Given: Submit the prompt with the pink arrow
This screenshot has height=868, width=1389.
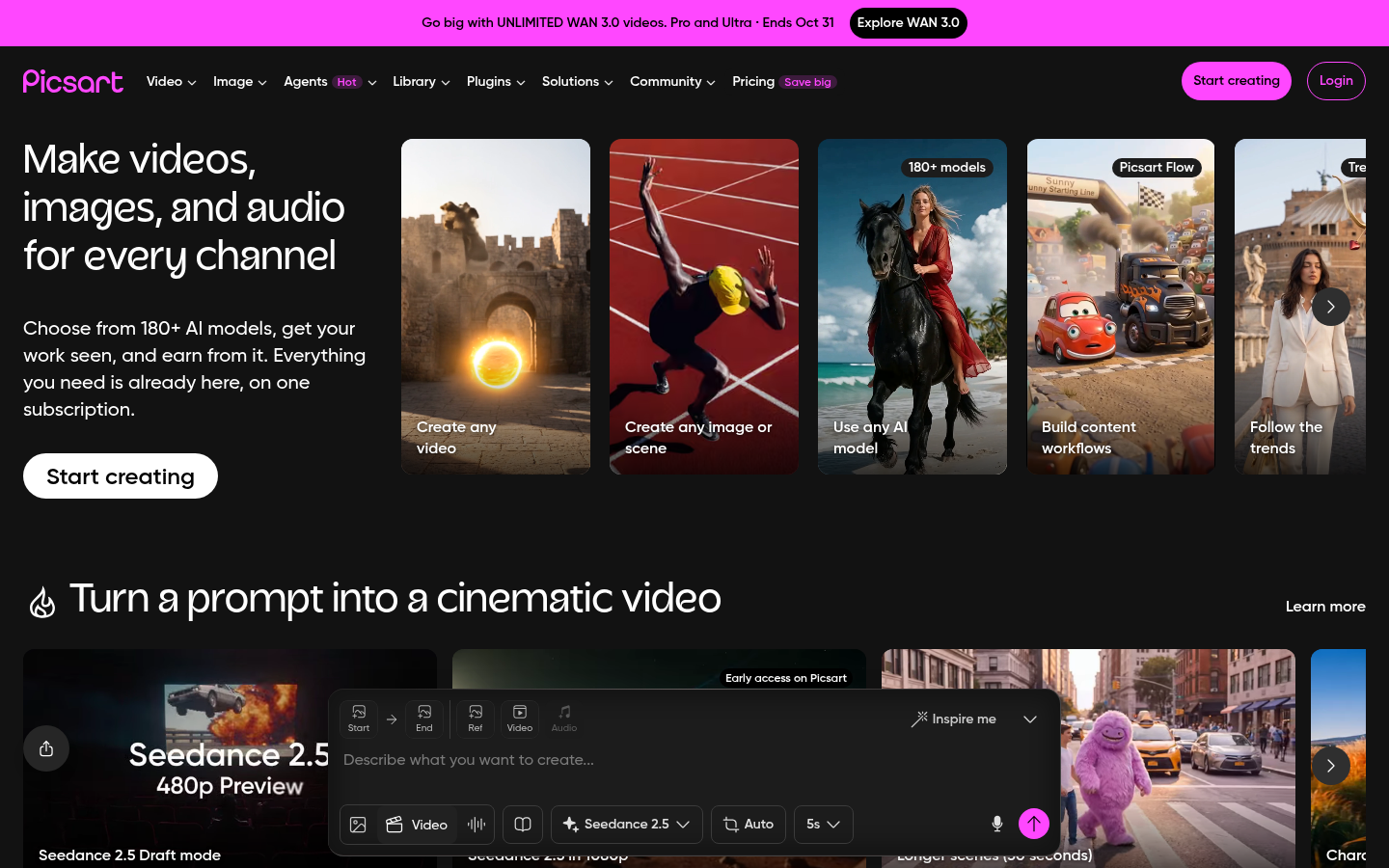Looking at the screenshot, I should (x=1034, y=824).
